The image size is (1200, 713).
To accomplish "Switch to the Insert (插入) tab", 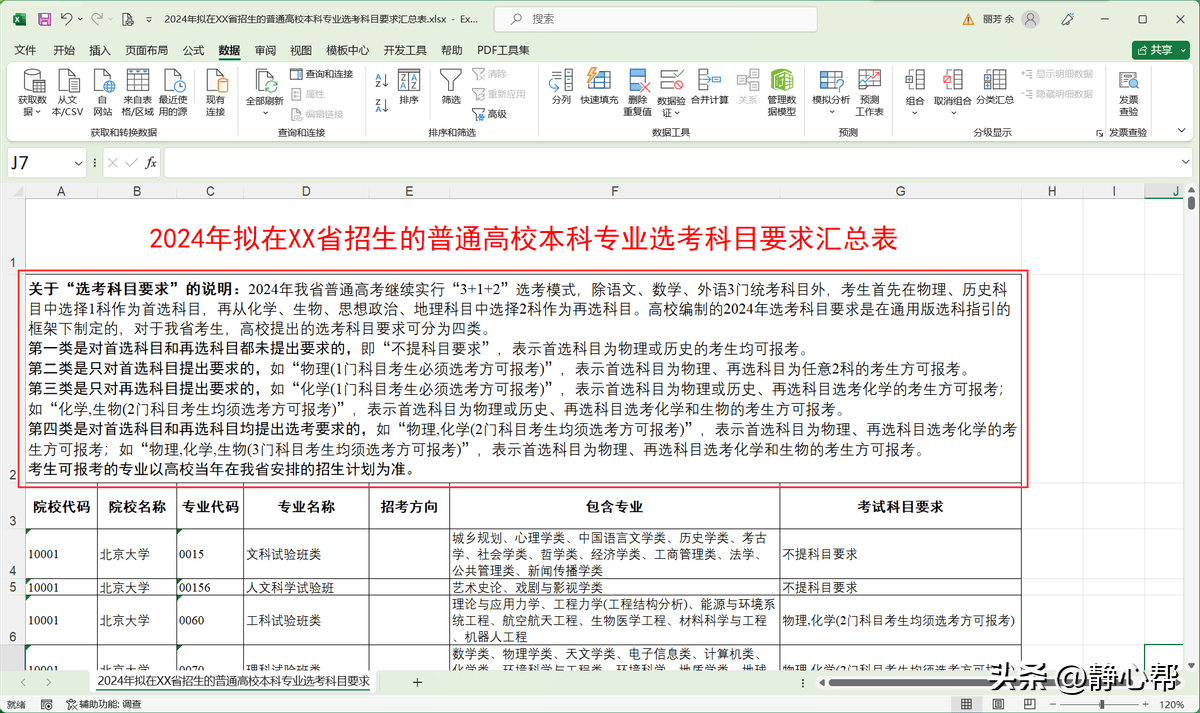I will pos(100,50).
